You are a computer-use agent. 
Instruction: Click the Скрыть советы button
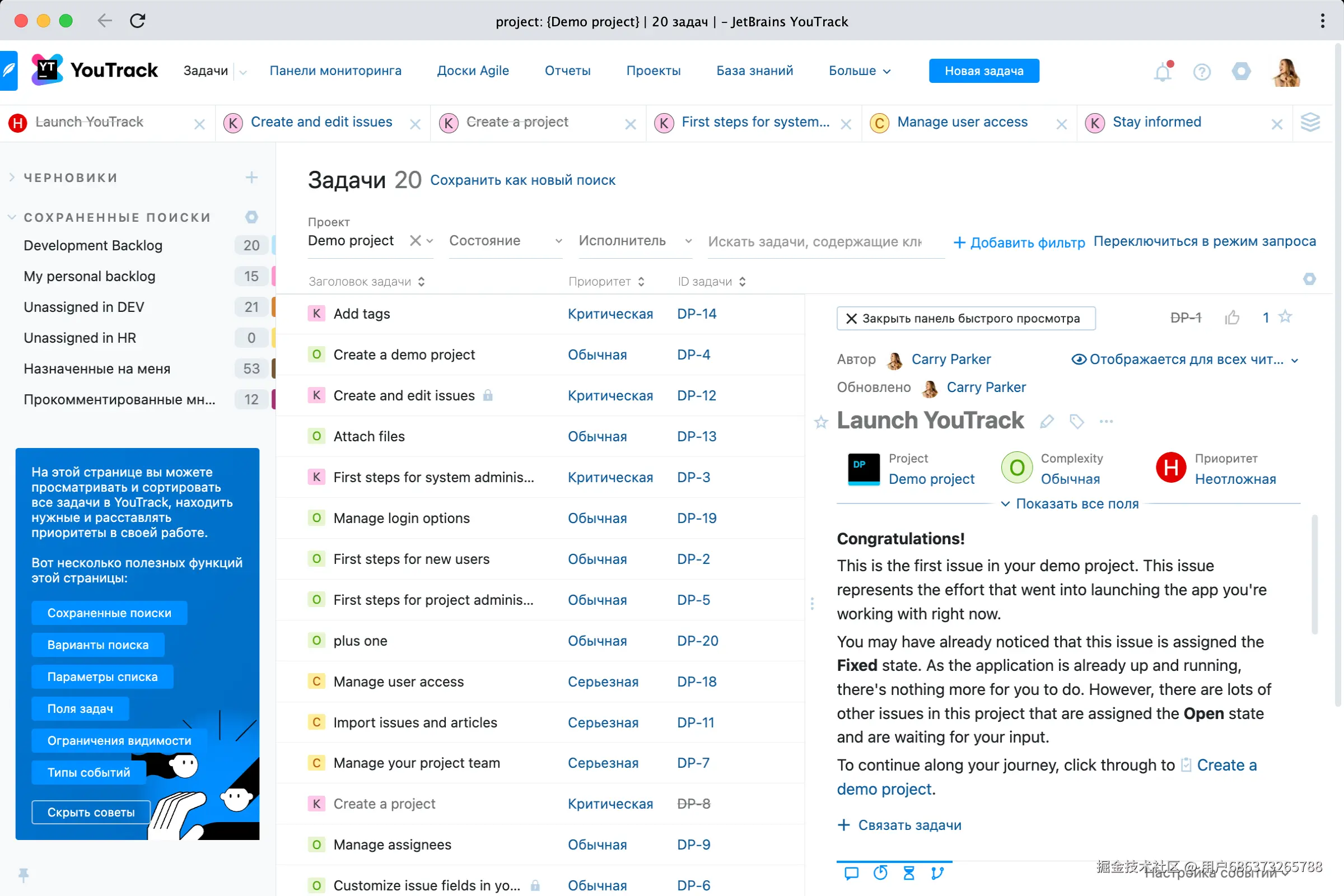coord(91,812)
